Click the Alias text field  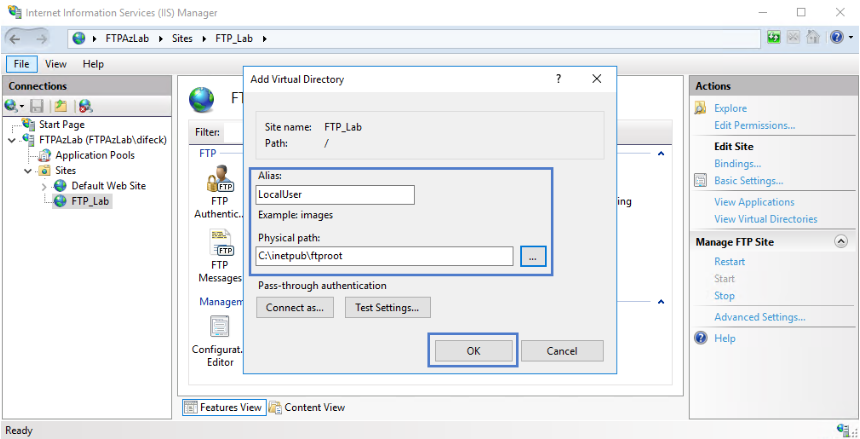335,195
